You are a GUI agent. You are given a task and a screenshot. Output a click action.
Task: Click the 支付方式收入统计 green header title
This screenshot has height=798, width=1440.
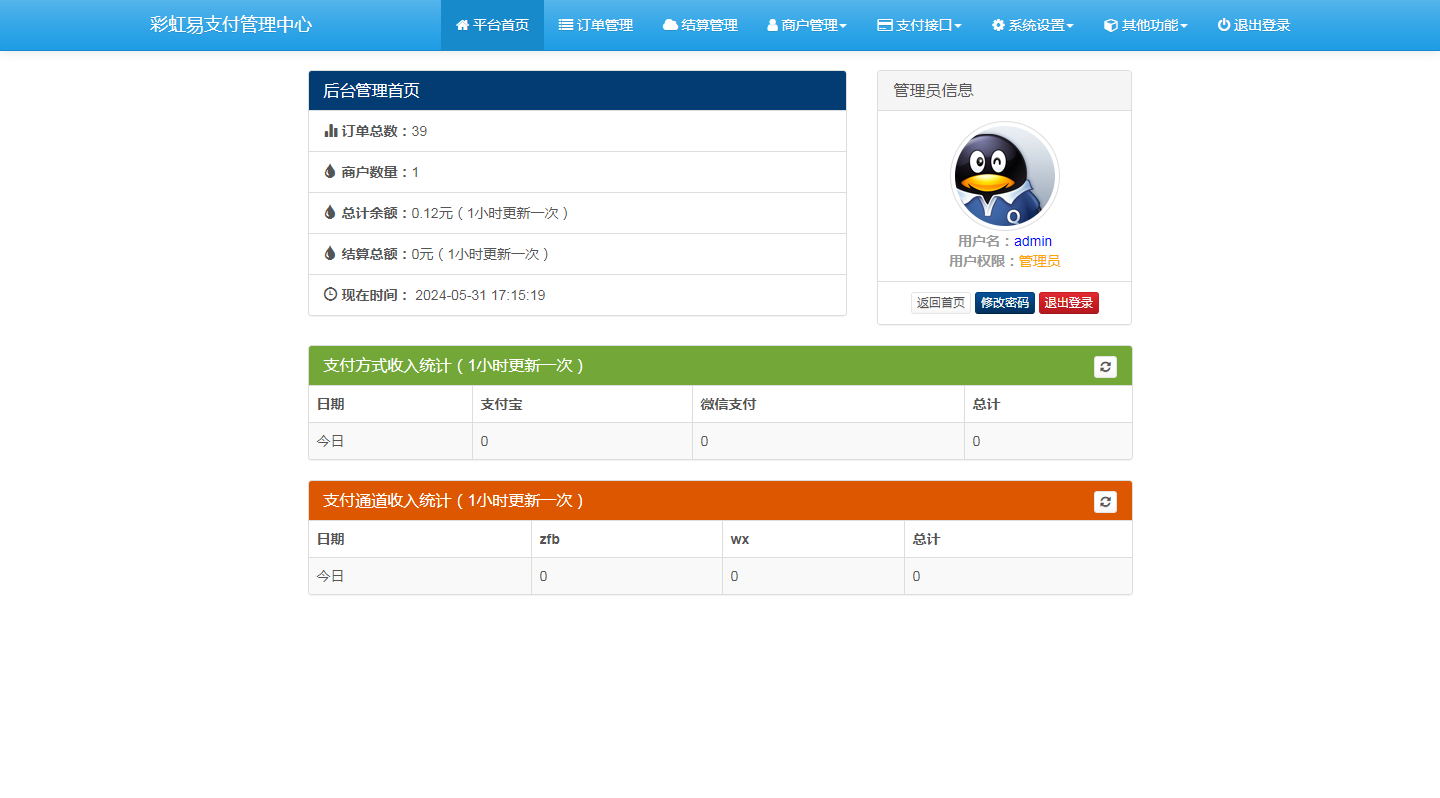pos(453,366)
